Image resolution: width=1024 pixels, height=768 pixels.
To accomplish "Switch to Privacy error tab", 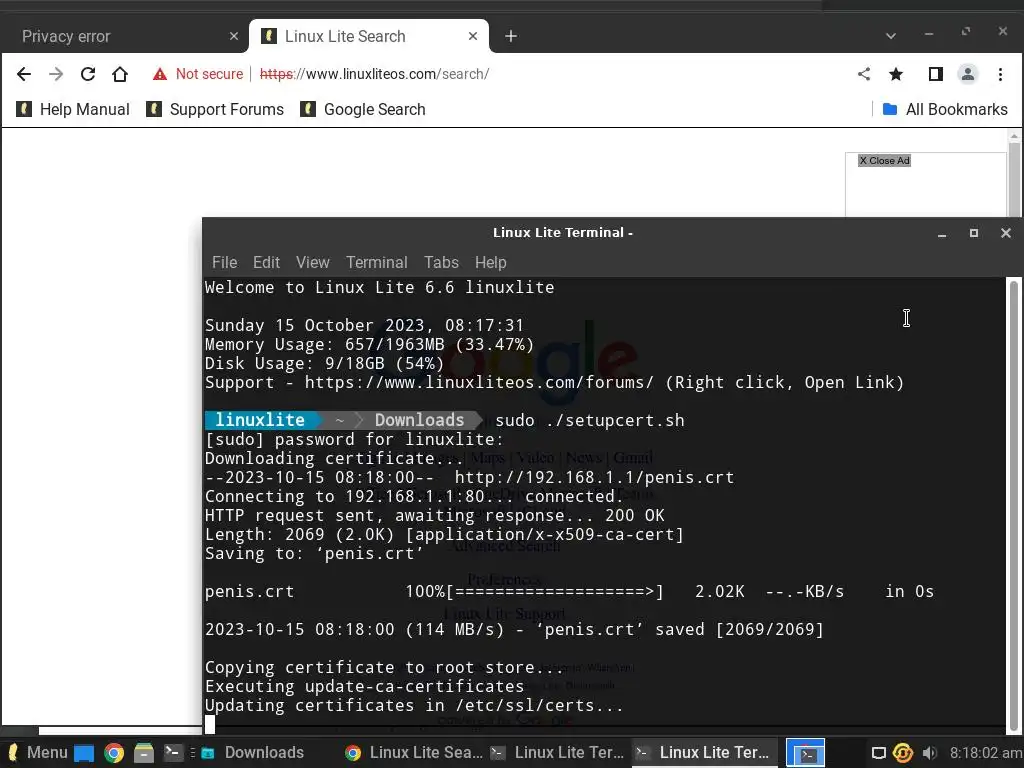I will click(124, 37).
